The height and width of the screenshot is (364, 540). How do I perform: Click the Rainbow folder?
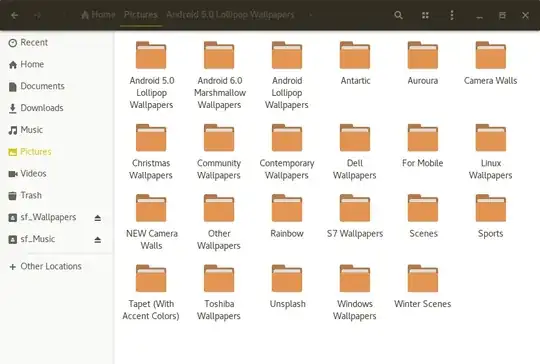[x=287, y=216]
